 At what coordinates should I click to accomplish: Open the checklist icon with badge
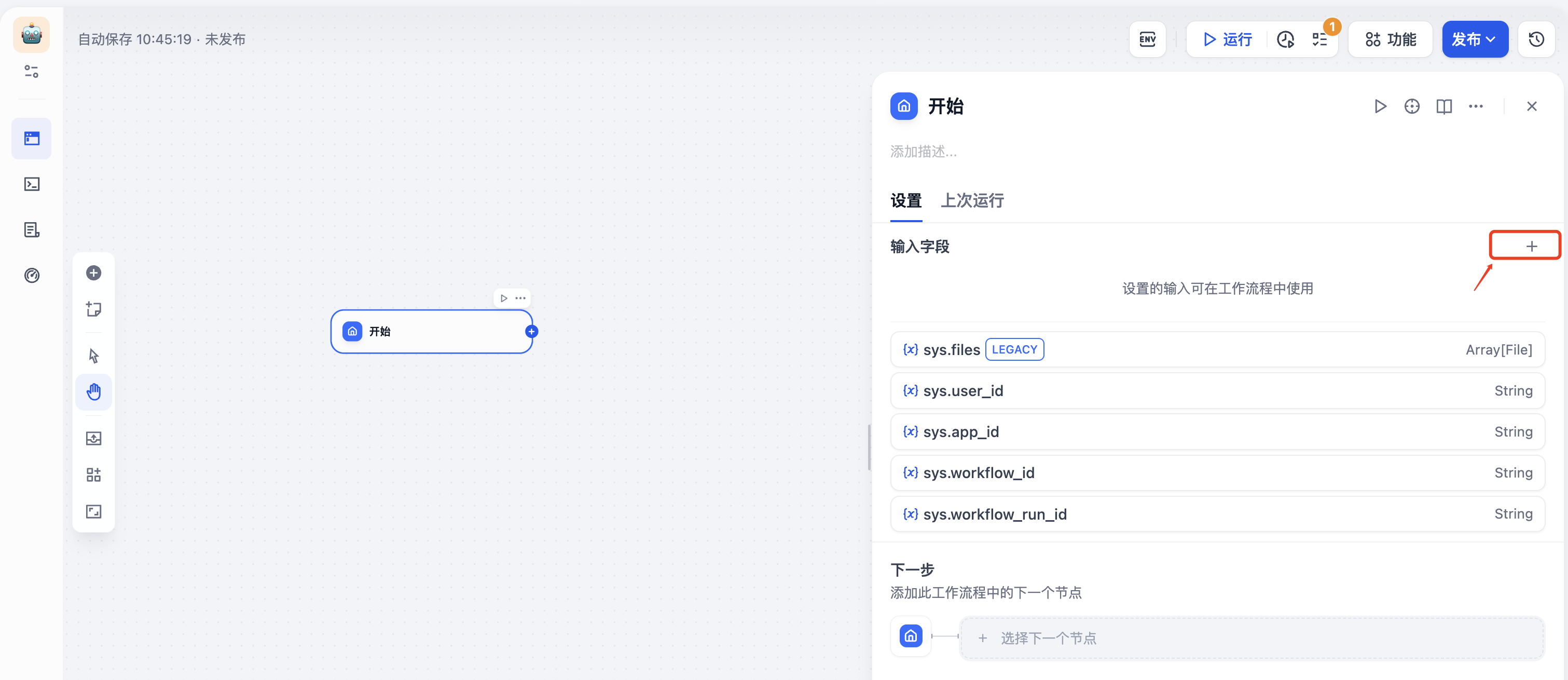coord(1319,39)
